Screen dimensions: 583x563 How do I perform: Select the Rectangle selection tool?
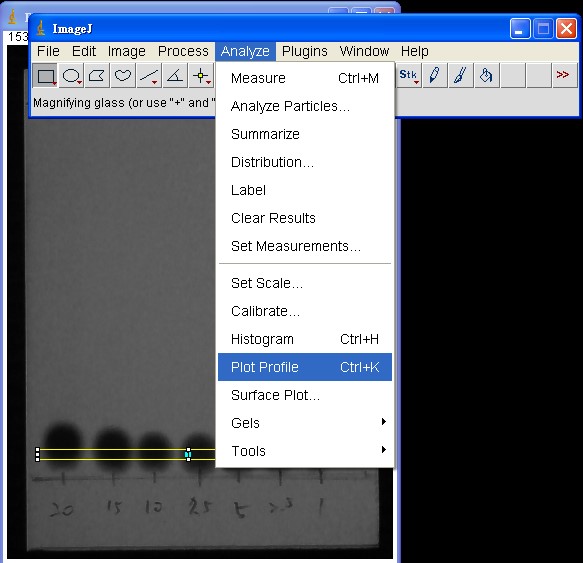click(45, 76)
